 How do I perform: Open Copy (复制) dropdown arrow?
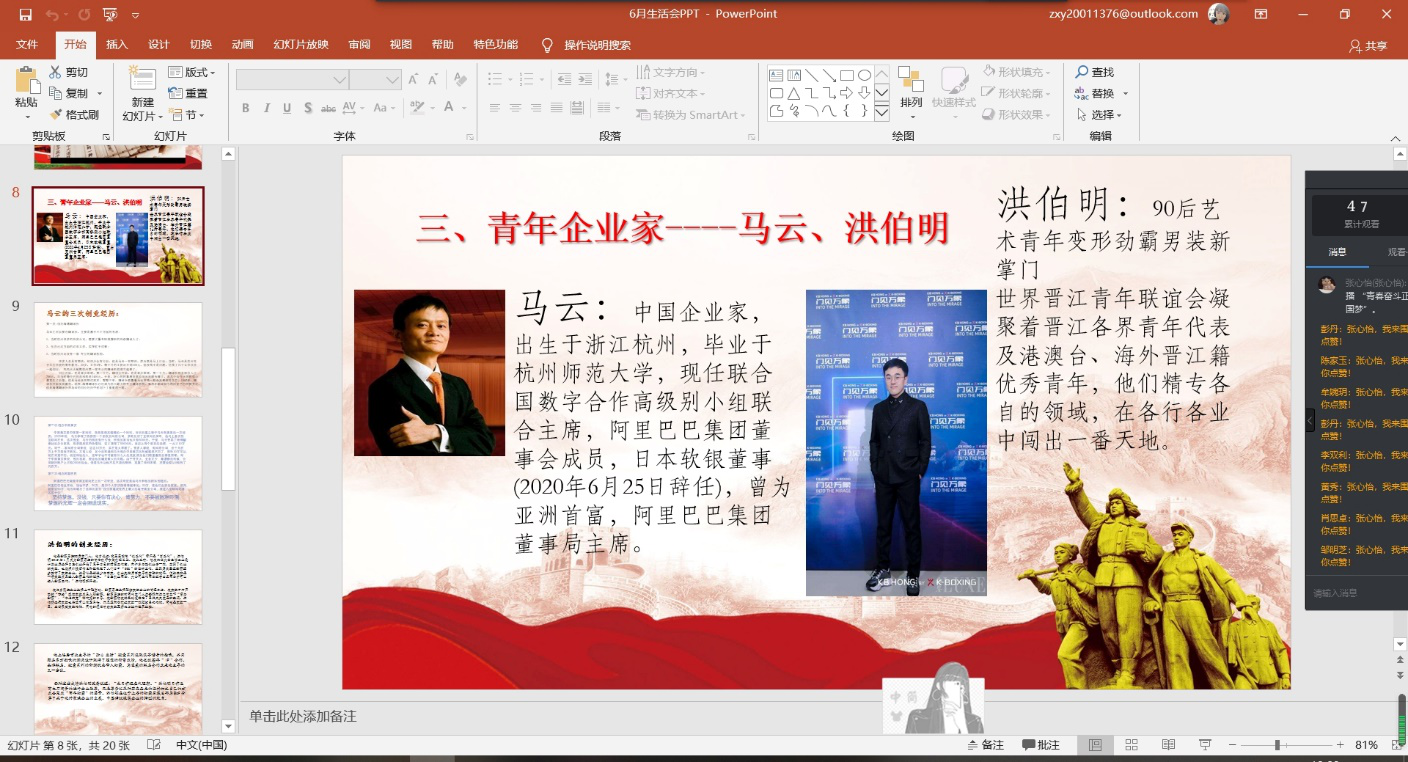tap(99, 94)
